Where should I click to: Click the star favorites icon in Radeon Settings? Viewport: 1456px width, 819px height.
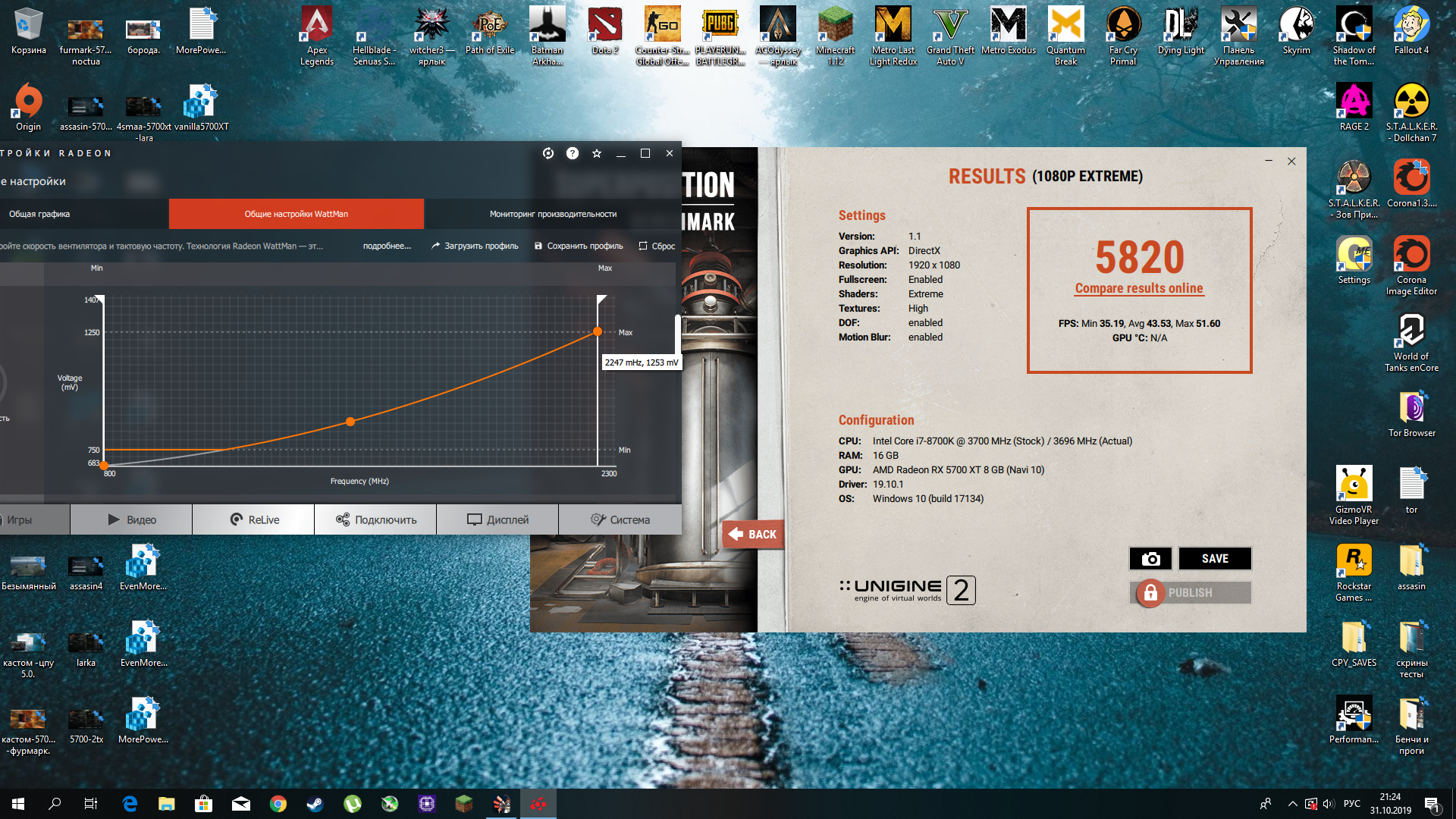(597, 153)
